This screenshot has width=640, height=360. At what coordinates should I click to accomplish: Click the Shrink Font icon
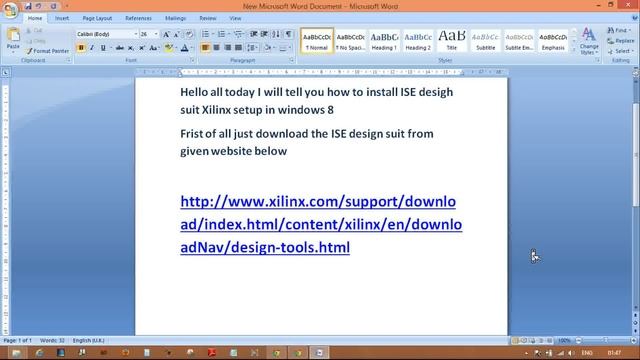coord(177,34)
